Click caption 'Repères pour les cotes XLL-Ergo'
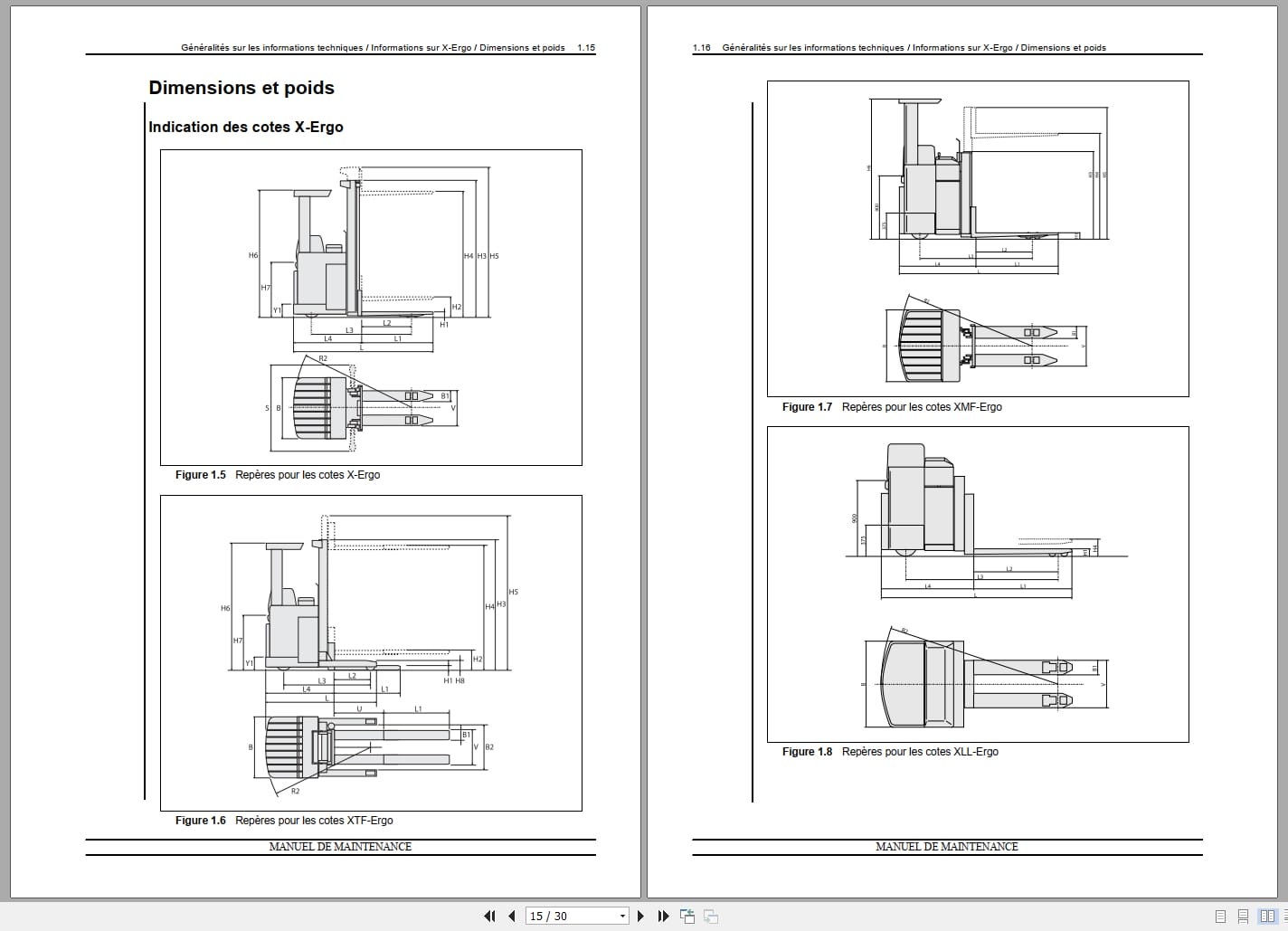 pos(920,752)
